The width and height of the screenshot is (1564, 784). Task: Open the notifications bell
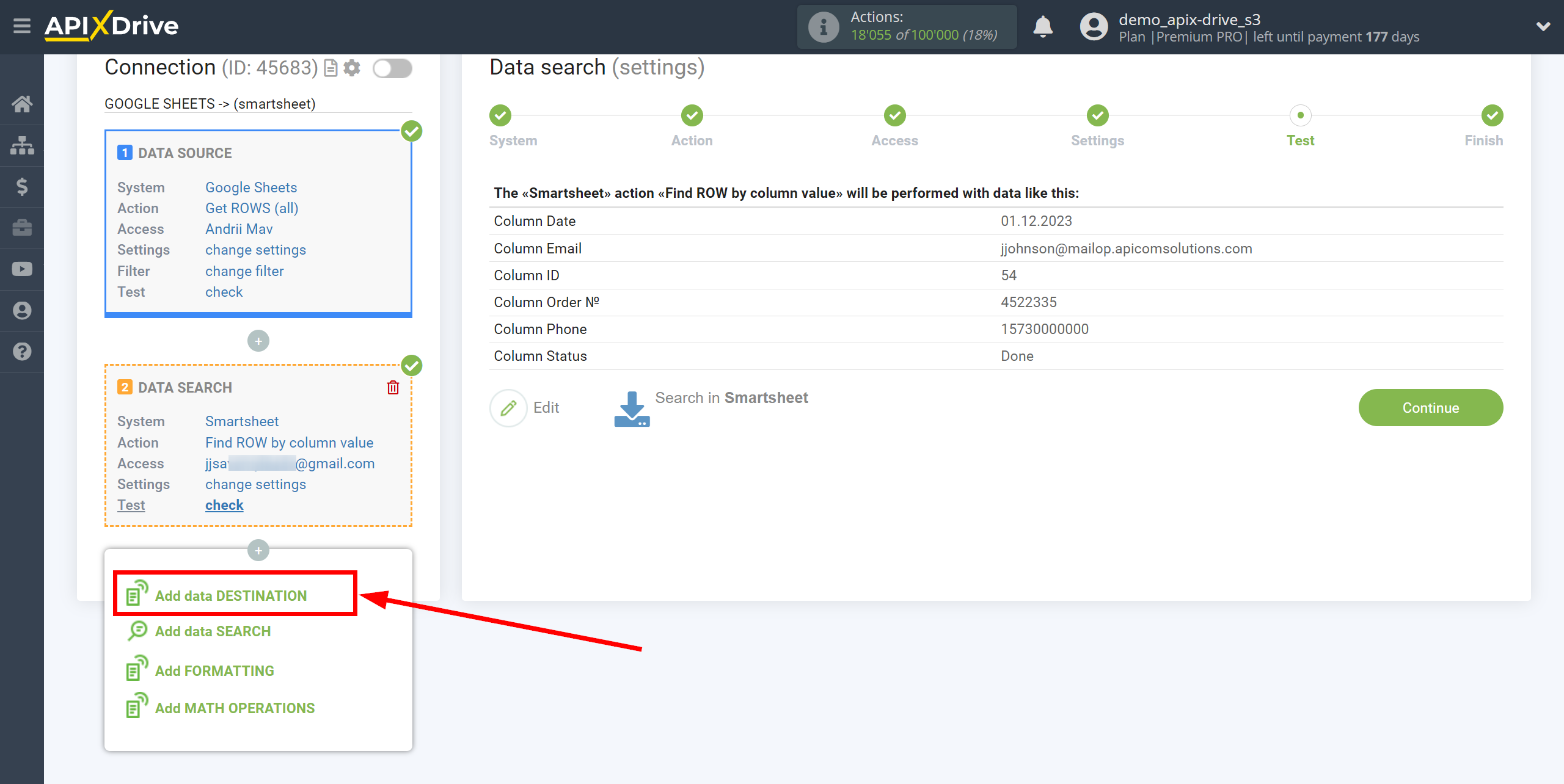(1043, 27)
